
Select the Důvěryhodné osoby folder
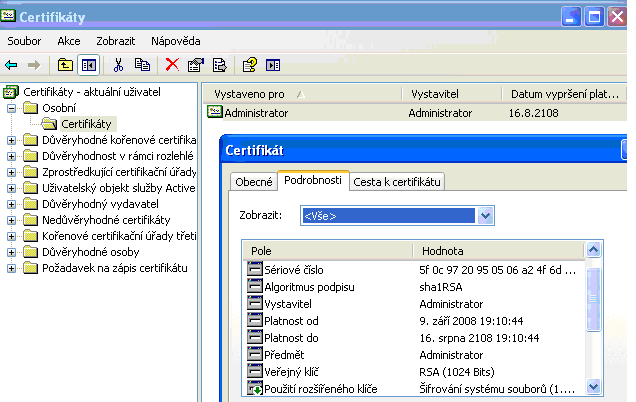pos(91,252)
